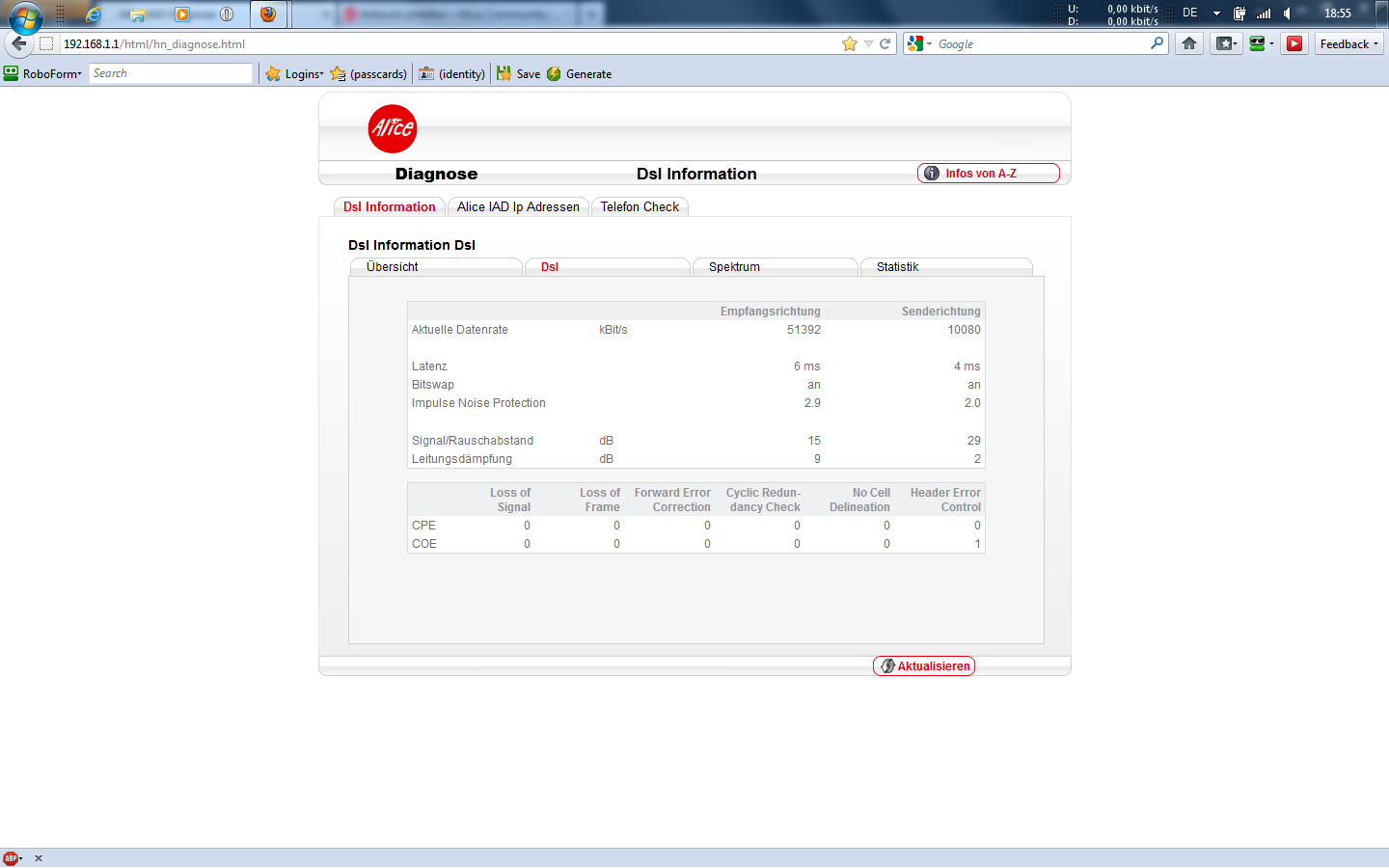This screenshot has height=868, width=1389.
Task: Click the Alice logo
Action: click(x=393, y=128)
